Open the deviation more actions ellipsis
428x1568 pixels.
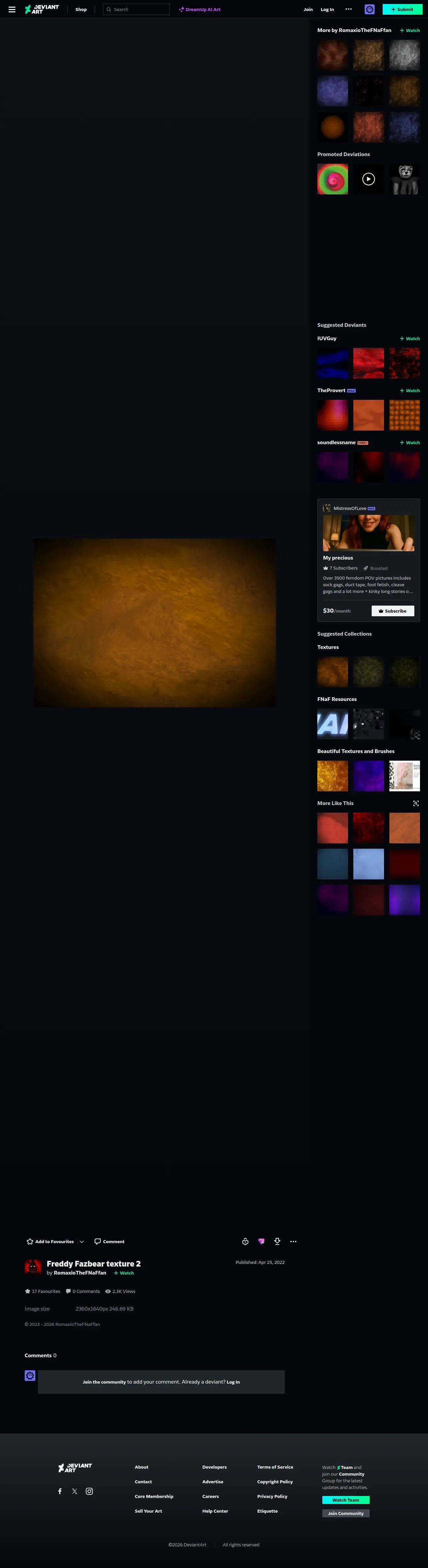coord(293,1242)
